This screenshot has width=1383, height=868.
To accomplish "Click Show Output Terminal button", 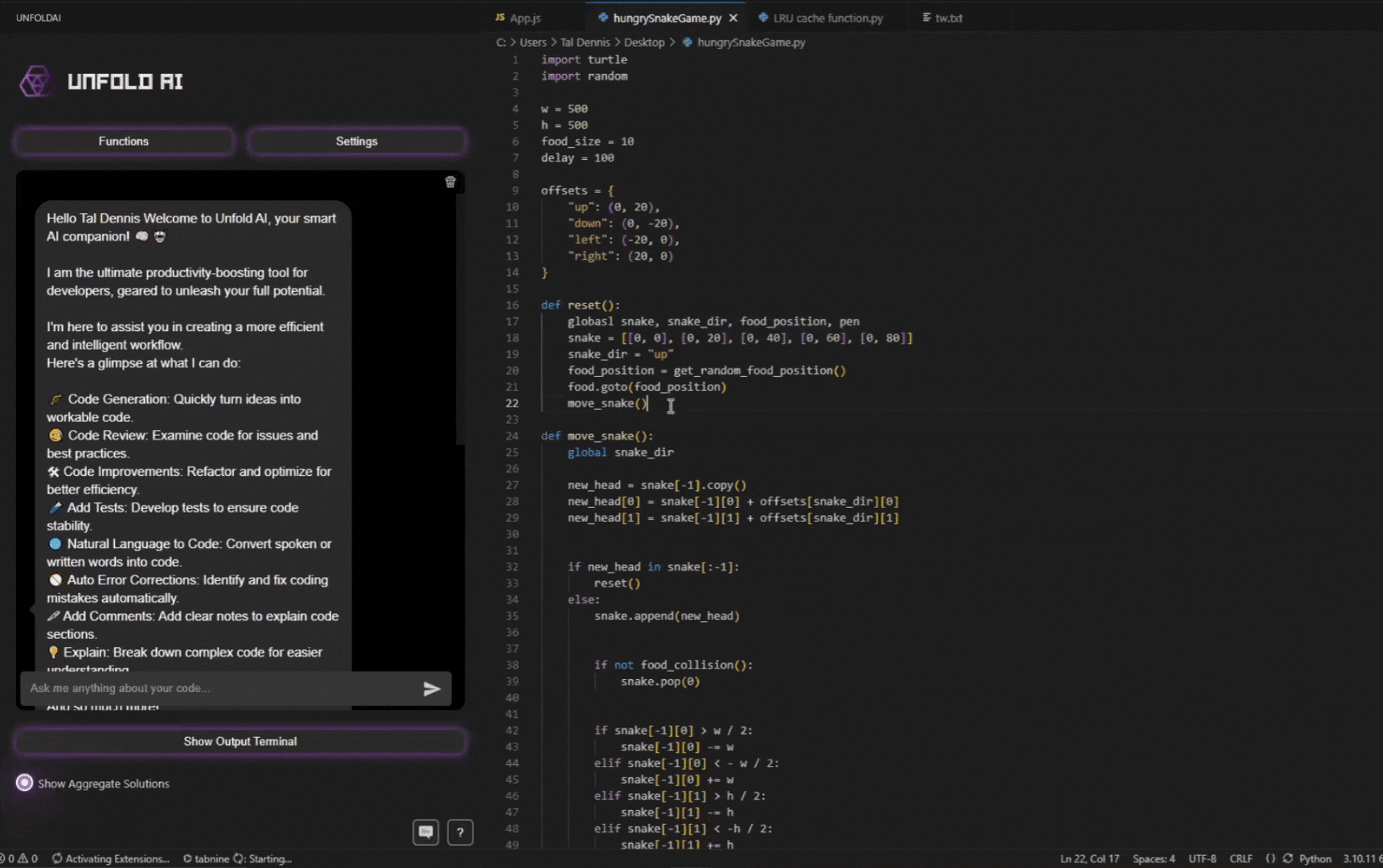I will click(240, 741).
